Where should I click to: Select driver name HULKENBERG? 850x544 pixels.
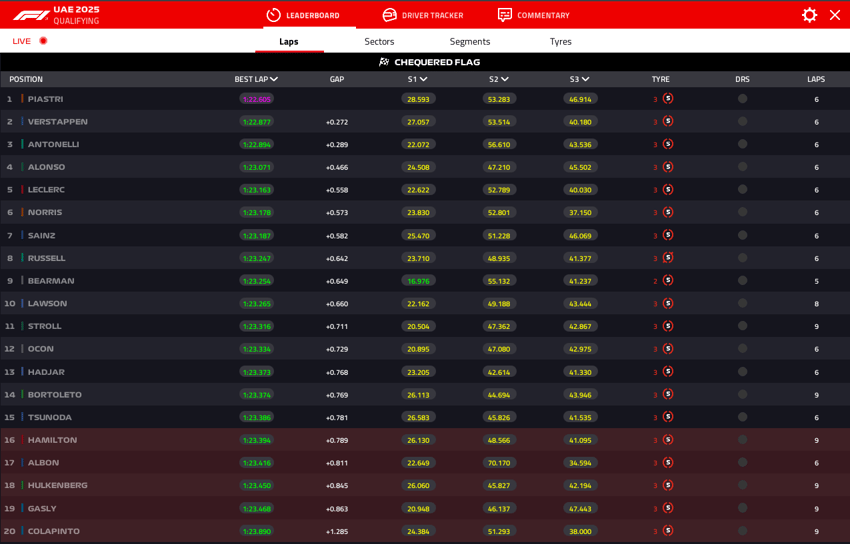tap(57, 485)
